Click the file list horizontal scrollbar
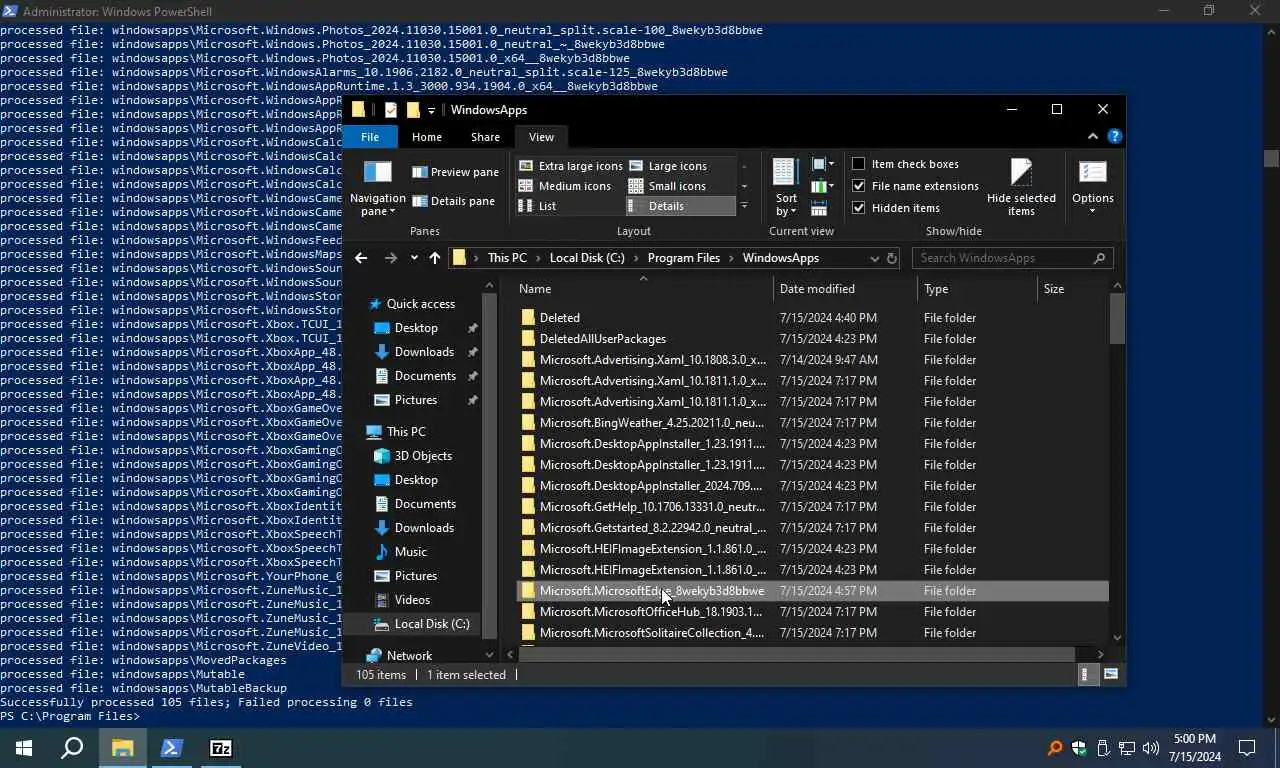 click(x=796, y=654)
